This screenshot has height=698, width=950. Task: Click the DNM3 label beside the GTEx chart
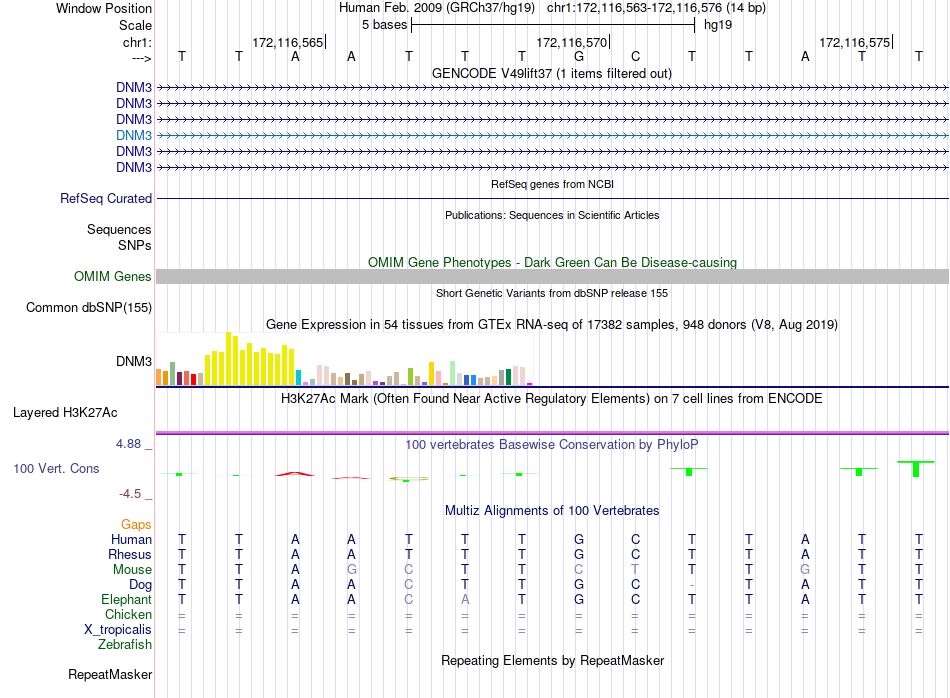(134, 361)
